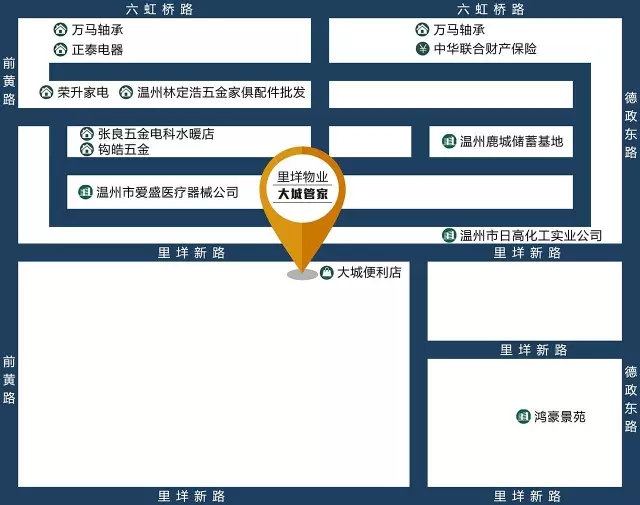Select house icon next to 钩皓五金

[87, 149]
